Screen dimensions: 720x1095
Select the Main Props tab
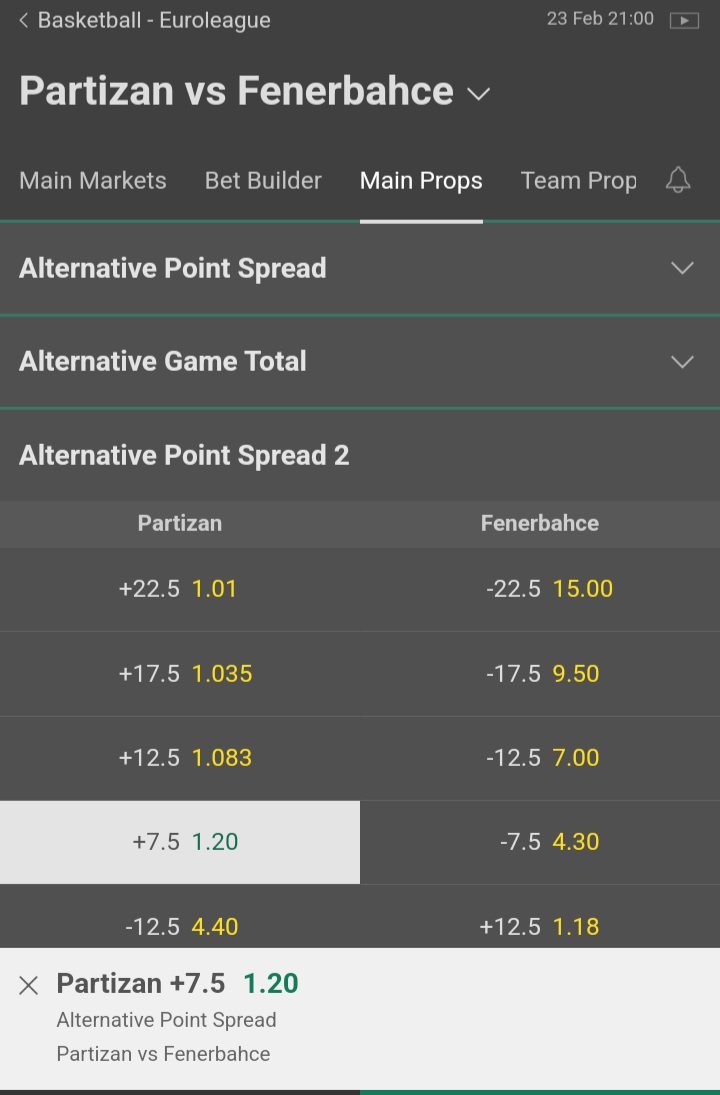pos(421,181)
